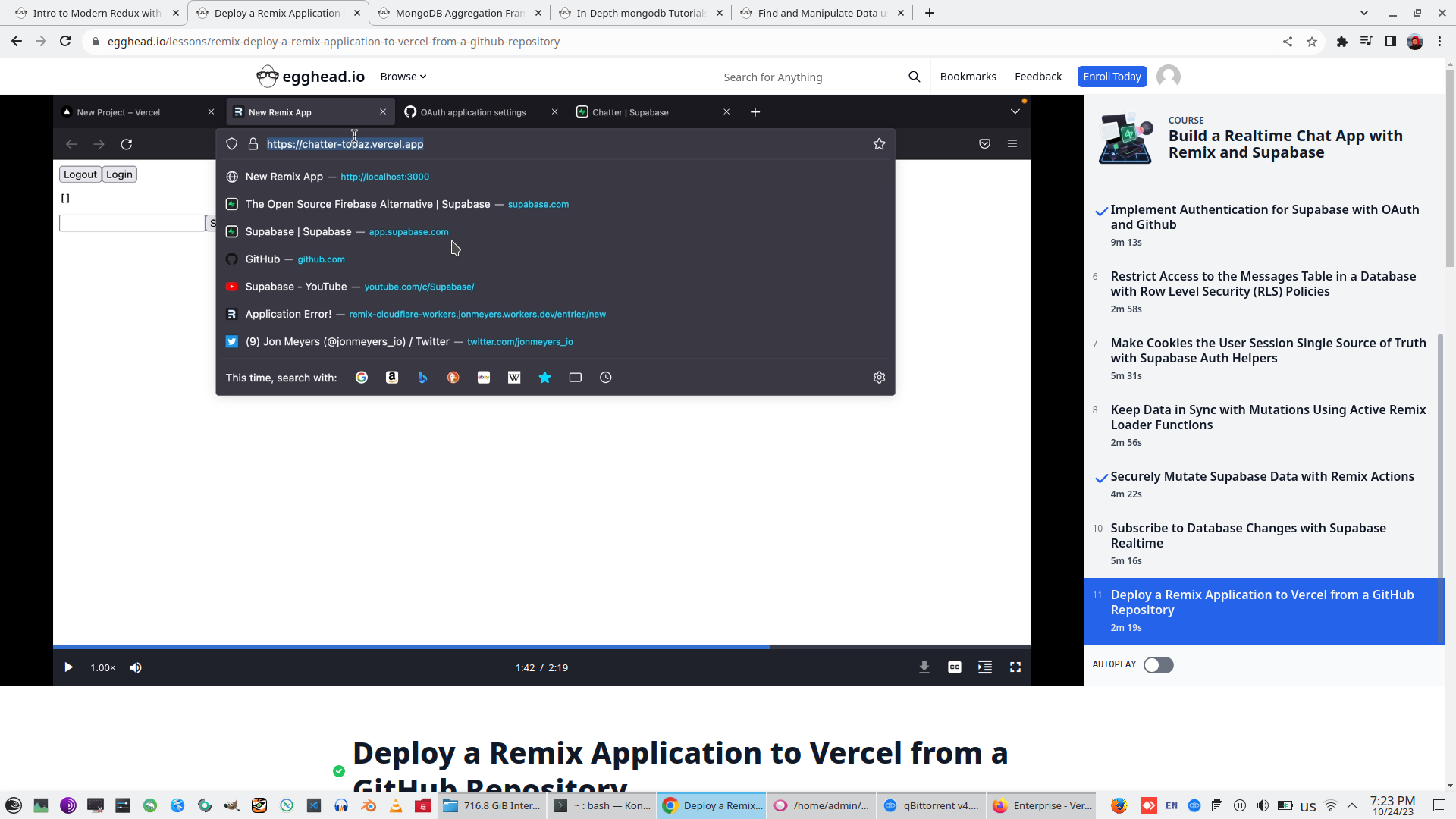1456x819 pixels.
Task: Expand Chrome's tab search chevron
Action: click(1363, 13)
